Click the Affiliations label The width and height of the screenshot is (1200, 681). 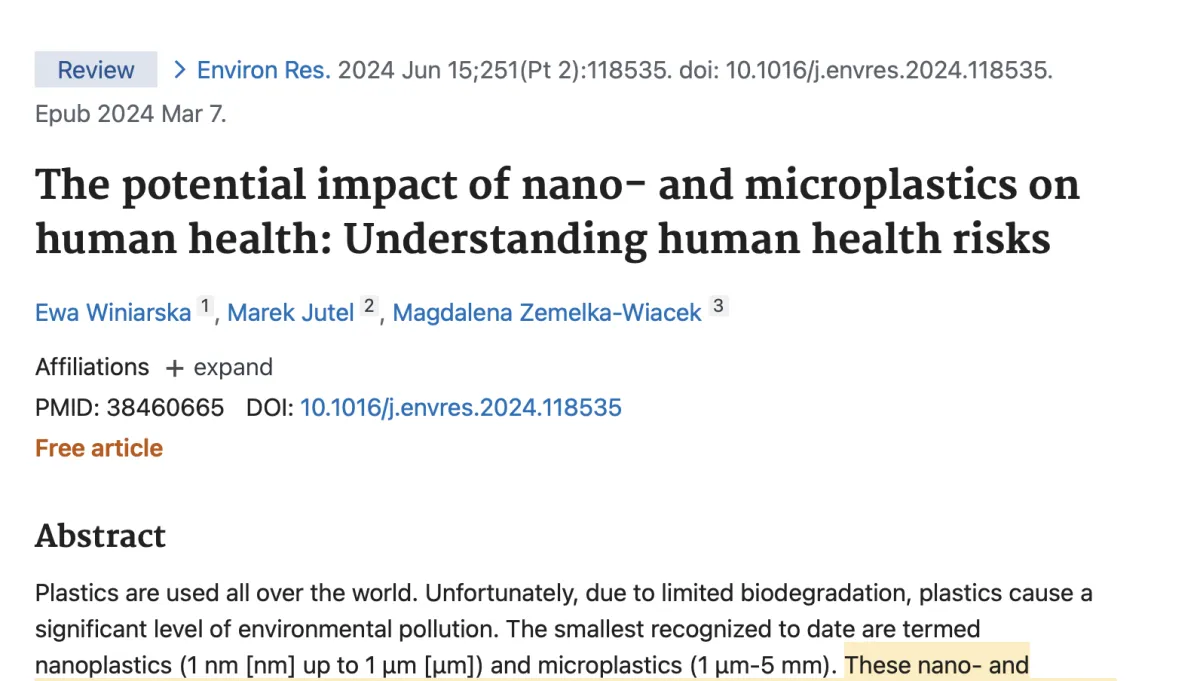coord(92,367)
